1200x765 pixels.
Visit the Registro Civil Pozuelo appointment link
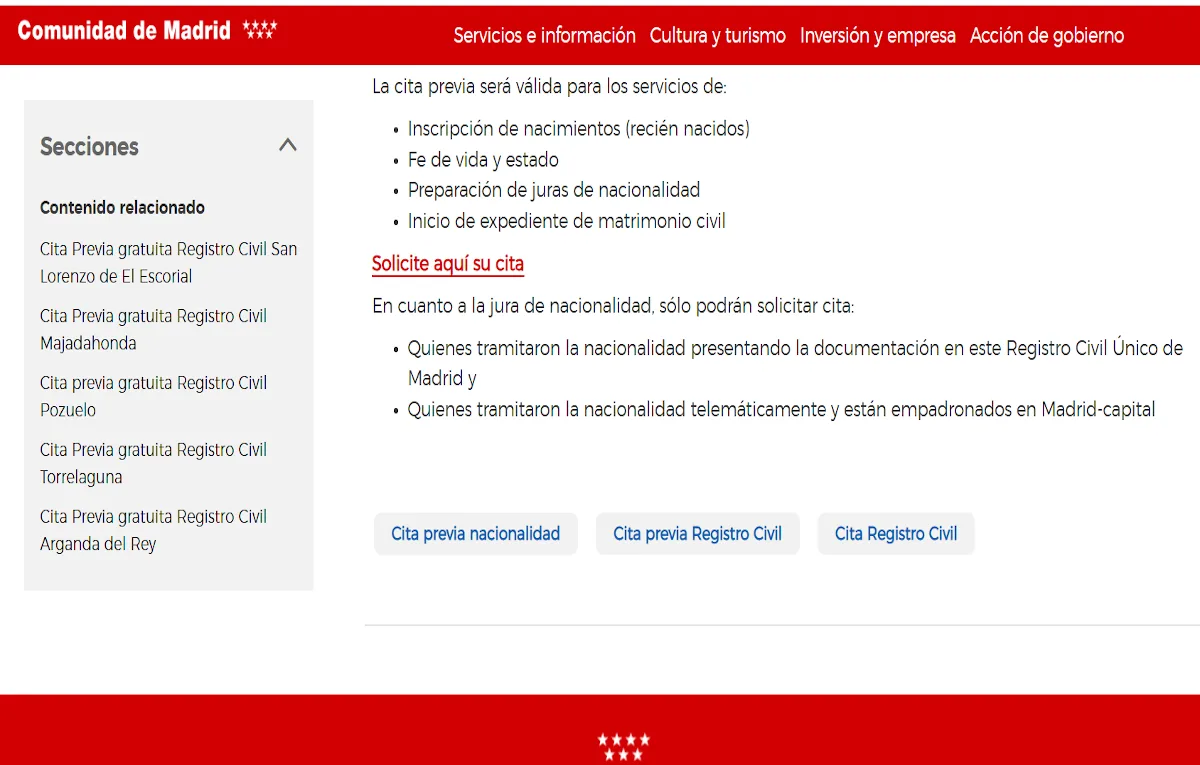153,396
